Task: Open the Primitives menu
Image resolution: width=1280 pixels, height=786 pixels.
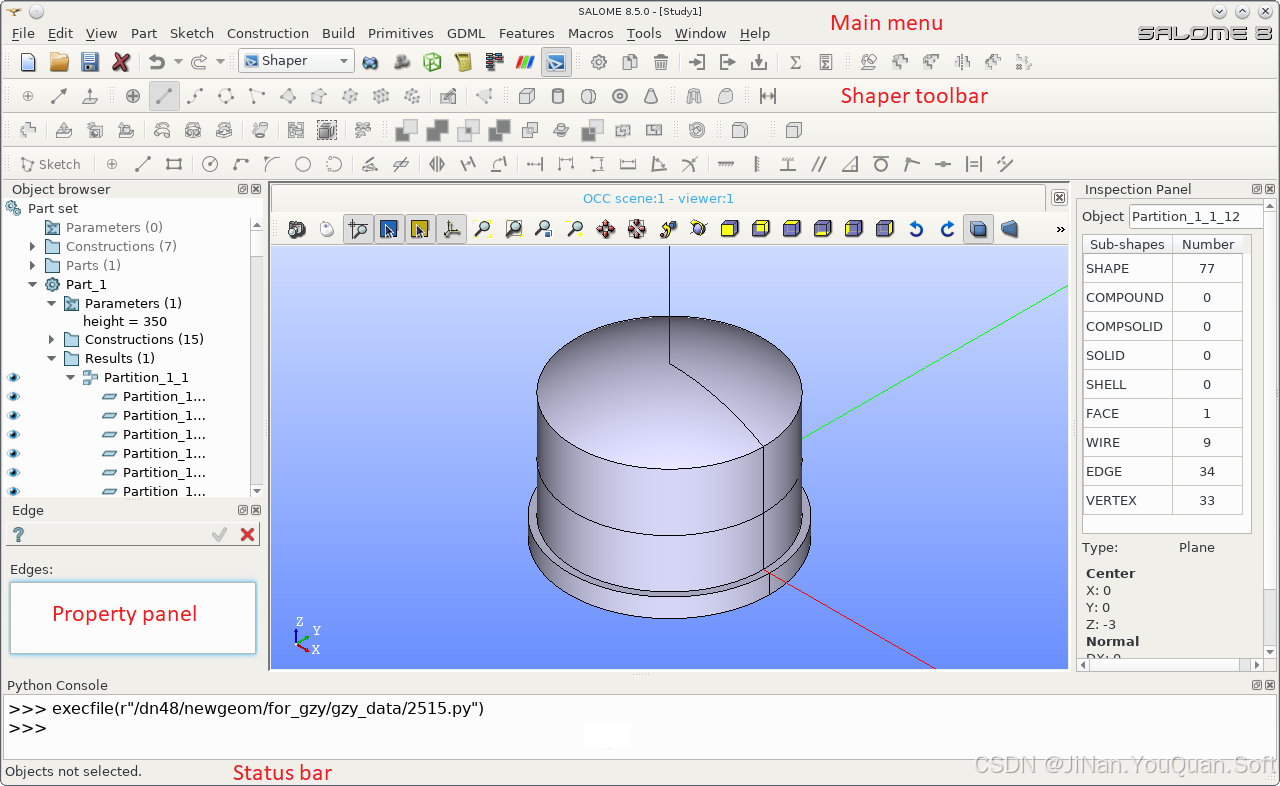Action: click(400, 33)
